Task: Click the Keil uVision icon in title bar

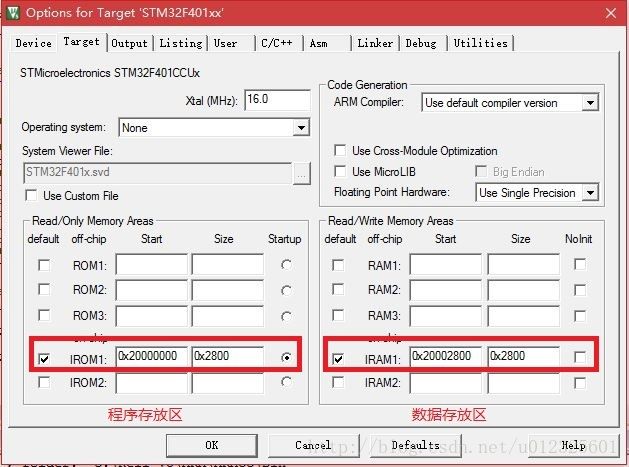Action: tap(13, 13)
